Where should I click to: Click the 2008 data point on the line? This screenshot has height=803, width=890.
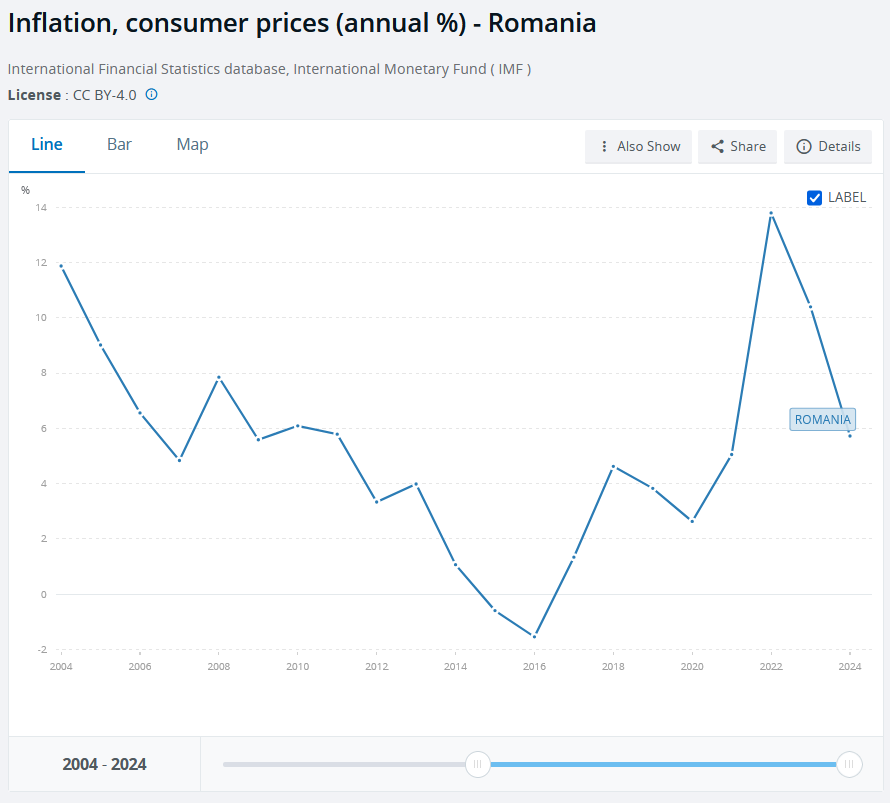tap(218, 377)
